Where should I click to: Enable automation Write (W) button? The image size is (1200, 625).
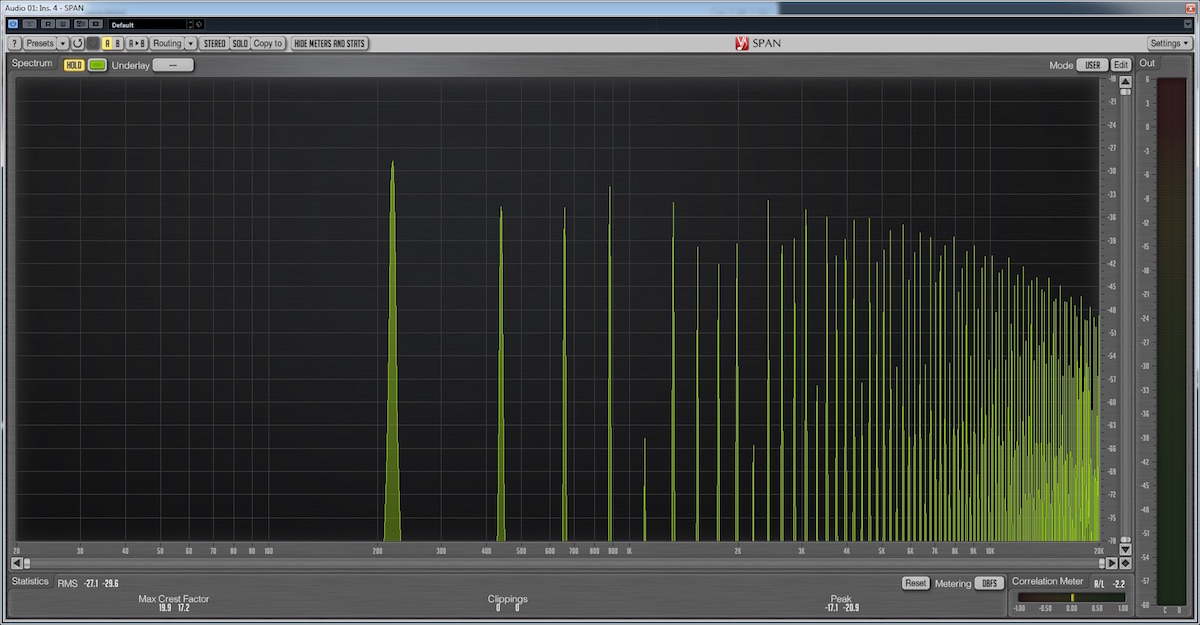pyautogui.click(x=64, y=24)
